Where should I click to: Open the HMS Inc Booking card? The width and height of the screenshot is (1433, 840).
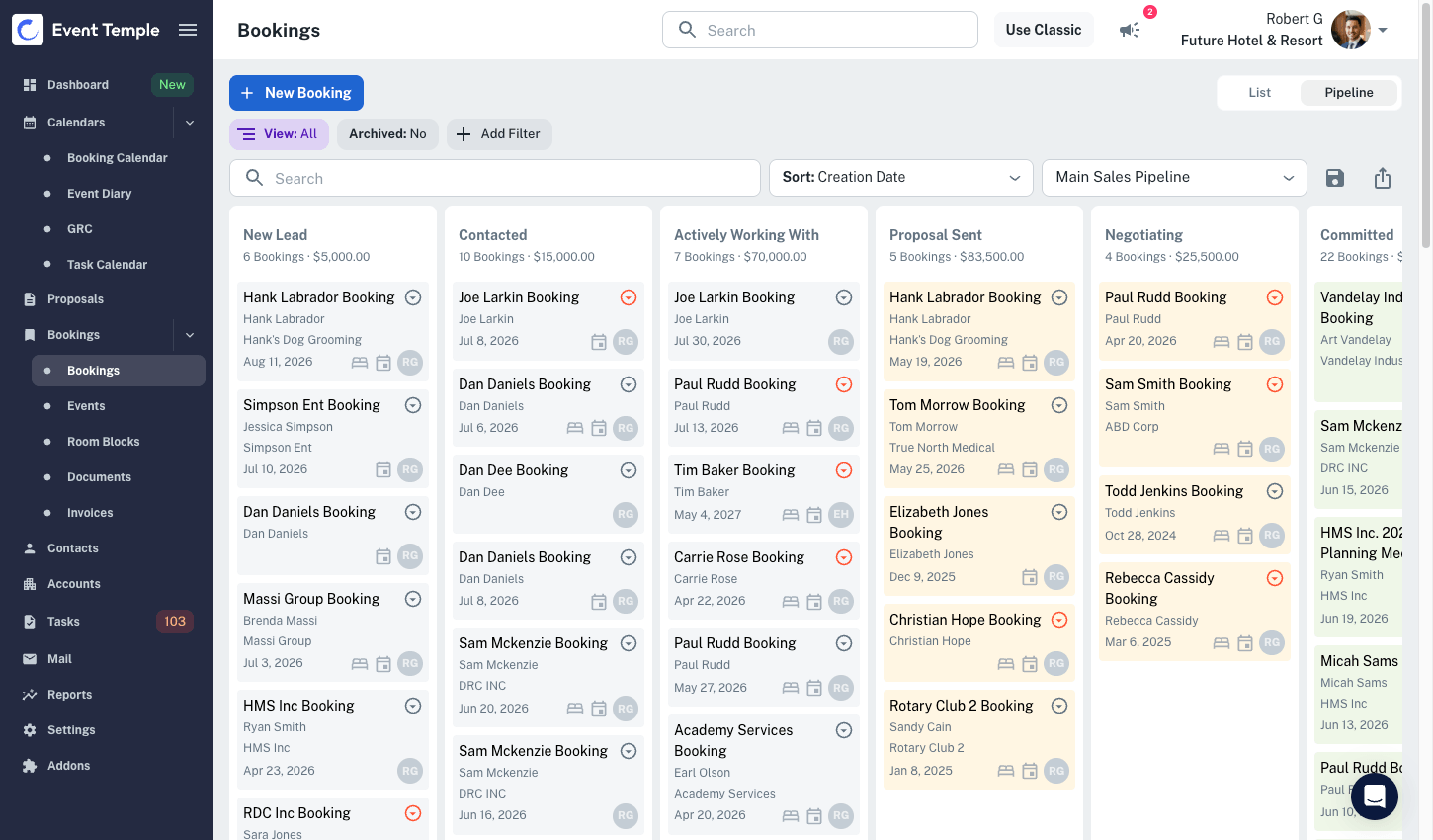(x=333, y=738)
